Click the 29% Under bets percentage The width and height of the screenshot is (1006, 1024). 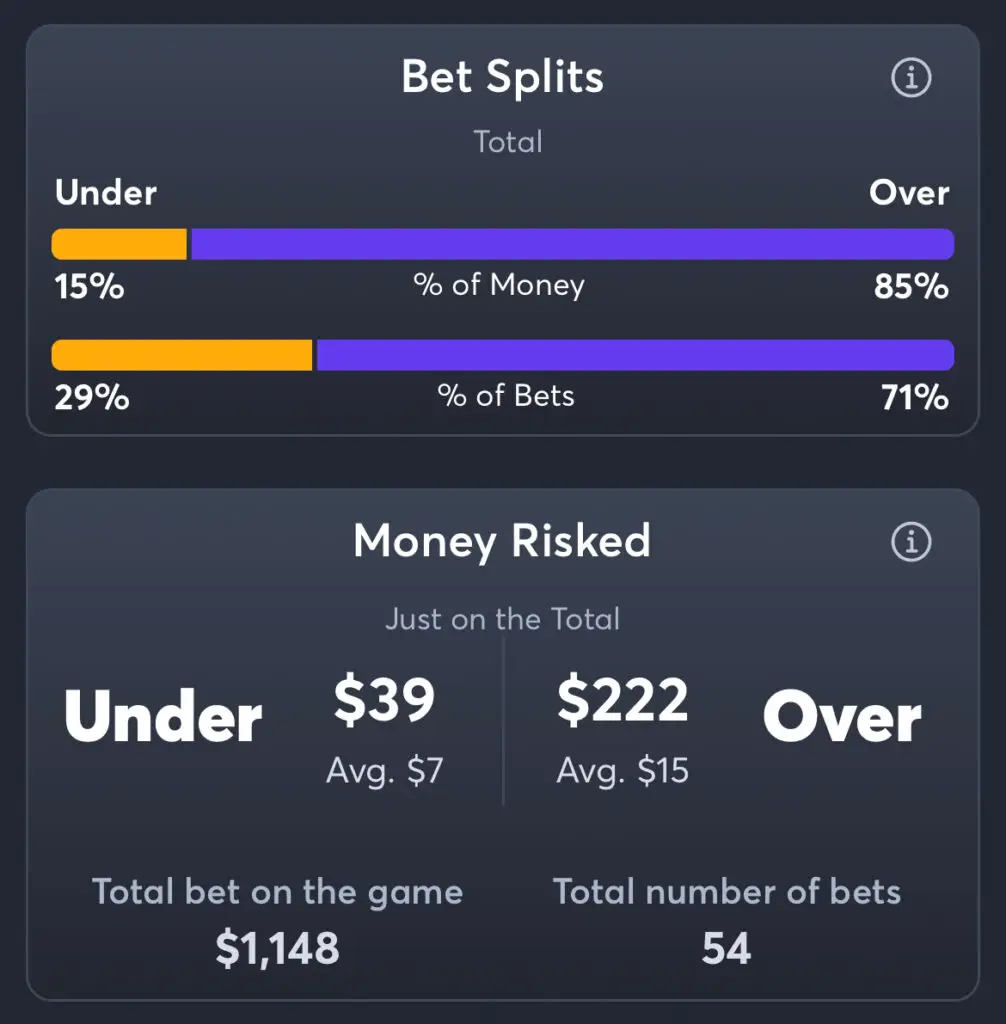click(x=92, y=398)
